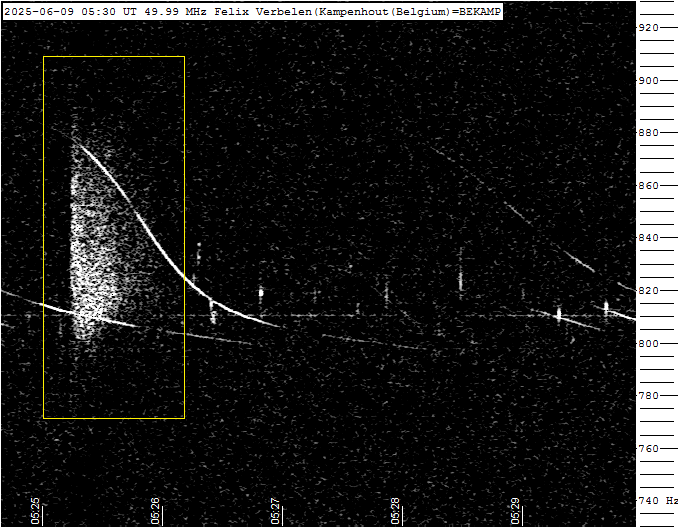Screen dimensions: 679x528
Task: Click the 780 frequency scale label
Action: (649, 395)
